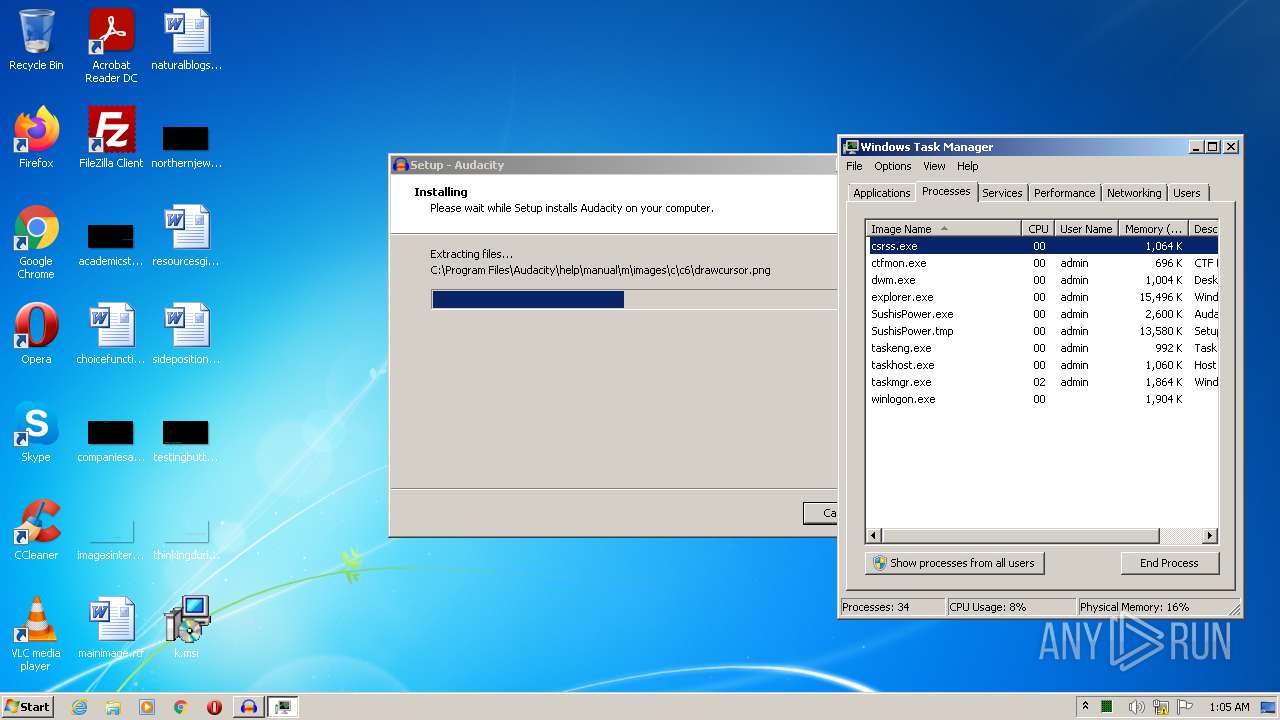Launch Acrobat Reader DC shortcut
Screen dimensions: 1280x720
pos(111,46)
